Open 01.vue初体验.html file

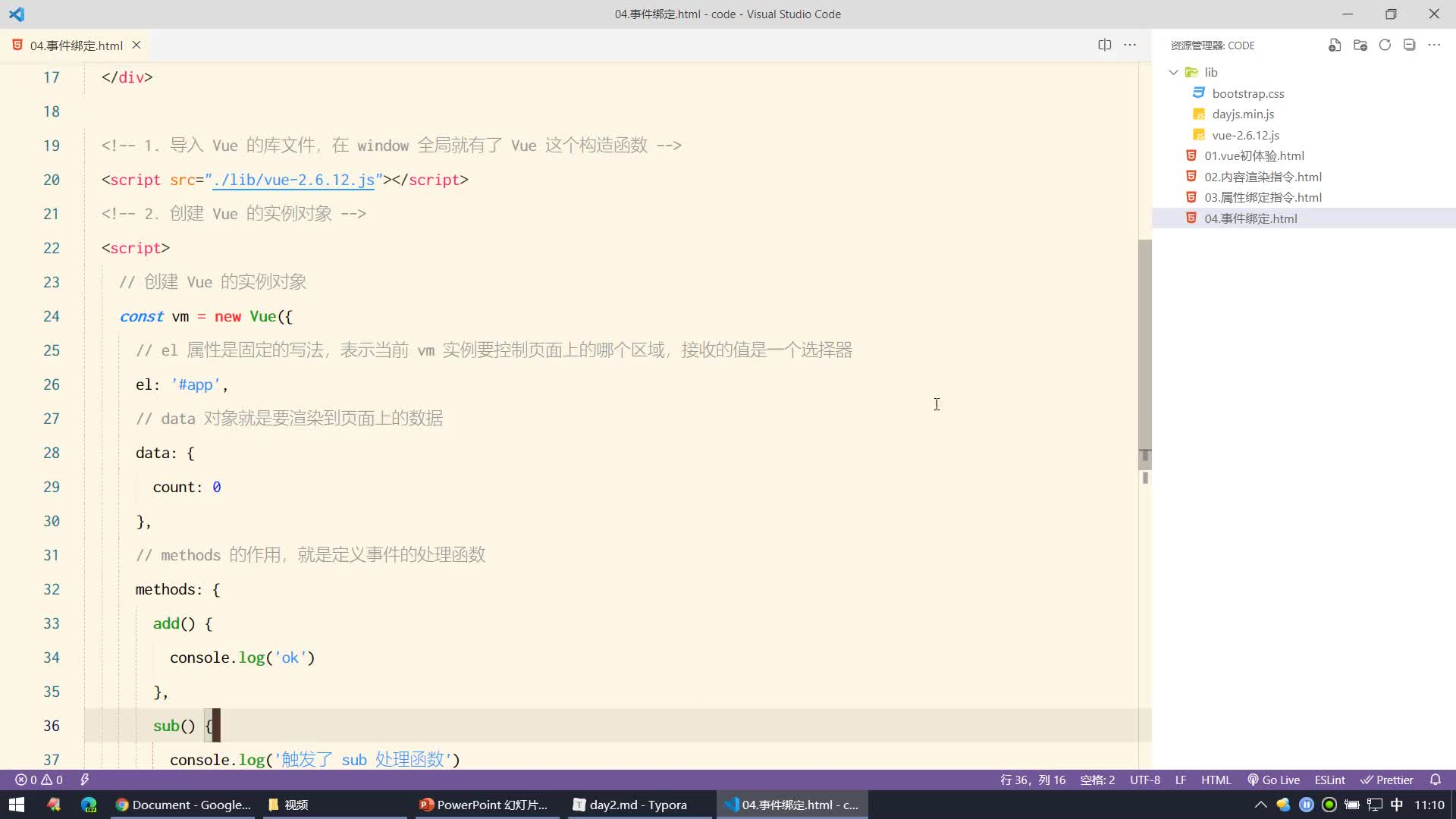pyautogui.click(x=1254, y=155)
